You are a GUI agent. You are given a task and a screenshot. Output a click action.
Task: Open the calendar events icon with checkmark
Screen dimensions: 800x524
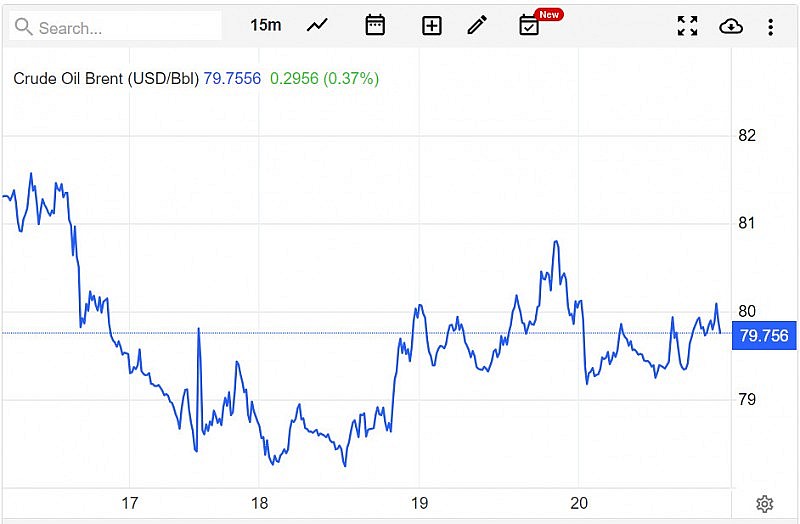tap(529, 26)
